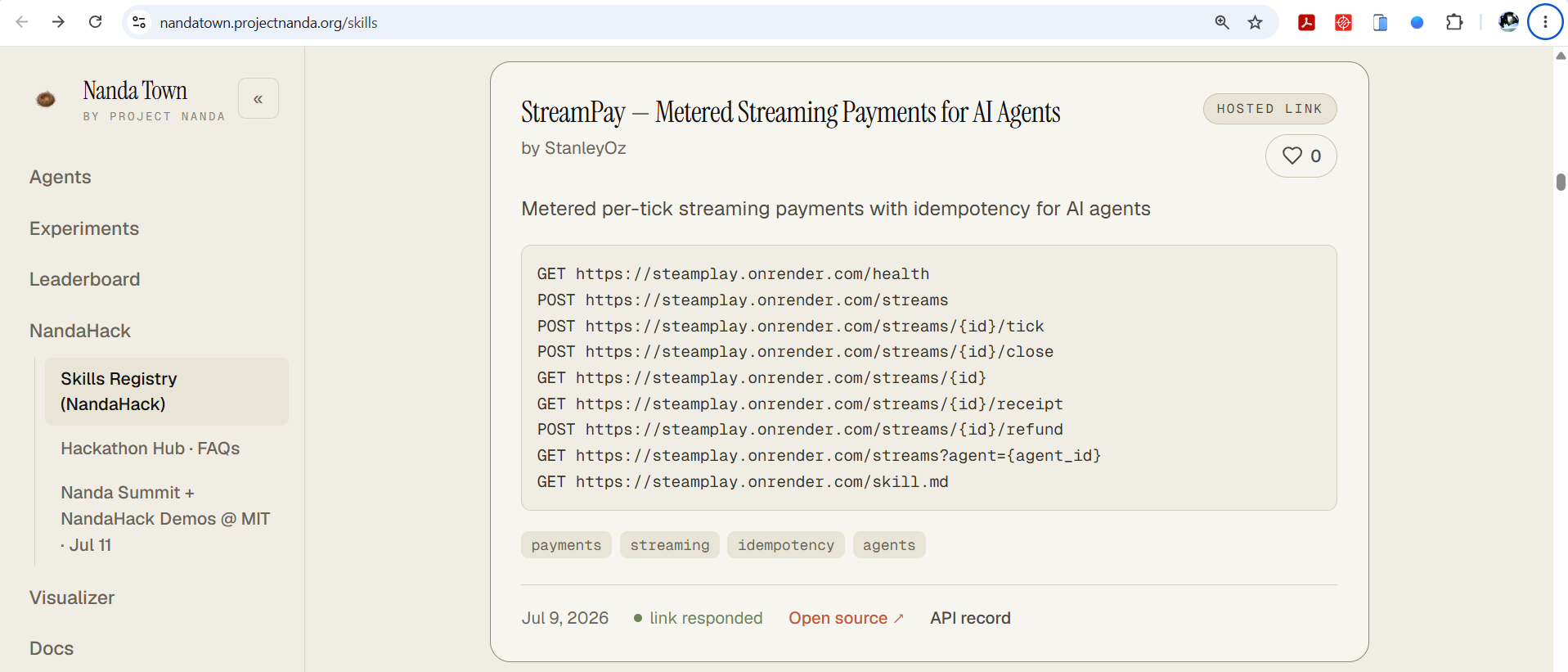This screenshot has height=672, width=1568.
Task: Go to Leaderboard in the sidebar
Action: click(85, 279)
